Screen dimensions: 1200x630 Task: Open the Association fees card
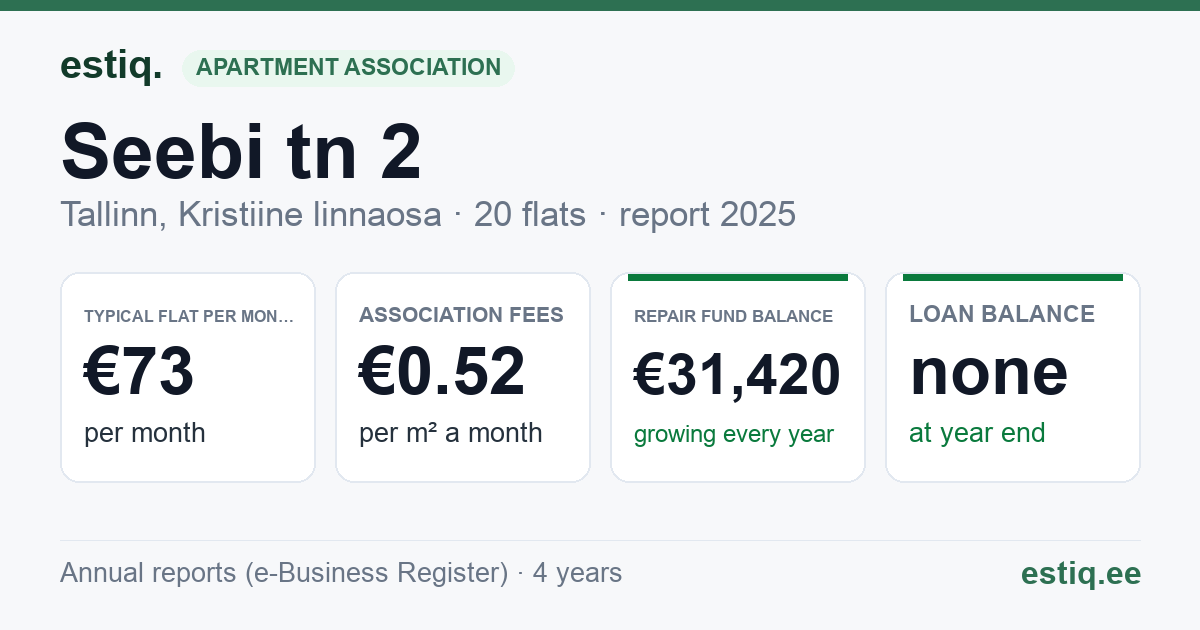(463, 377)
